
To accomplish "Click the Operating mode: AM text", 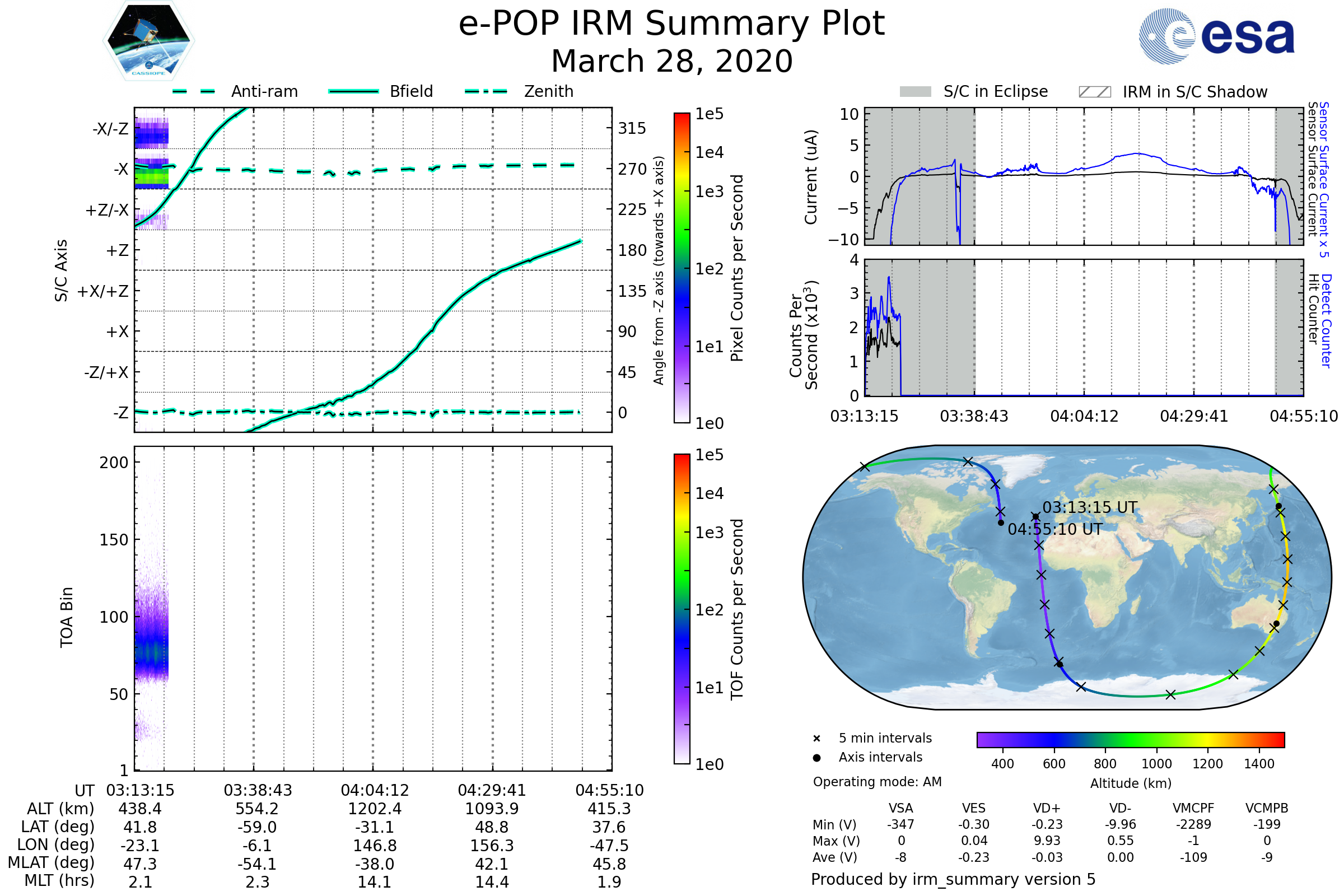I will (x=877, y=782).
